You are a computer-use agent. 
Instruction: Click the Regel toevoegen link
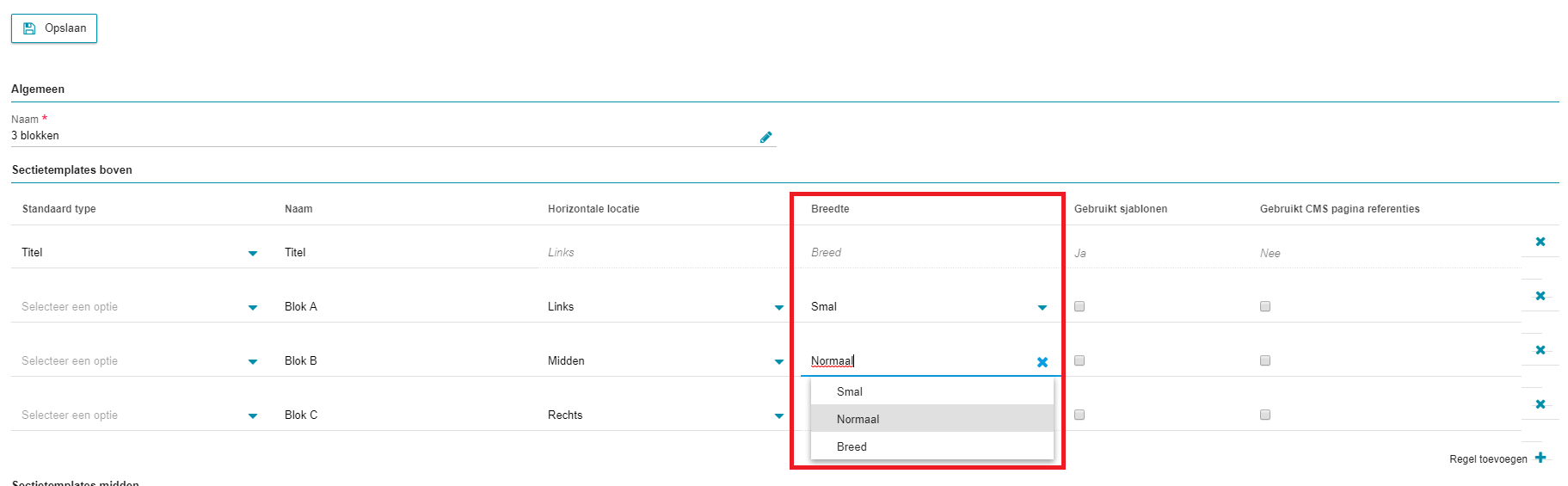tap(1488, 459)
